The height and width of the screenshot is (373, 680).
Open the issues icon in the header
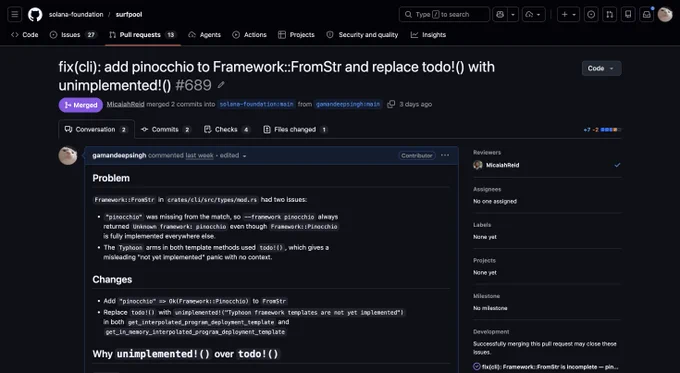[591, 14]
